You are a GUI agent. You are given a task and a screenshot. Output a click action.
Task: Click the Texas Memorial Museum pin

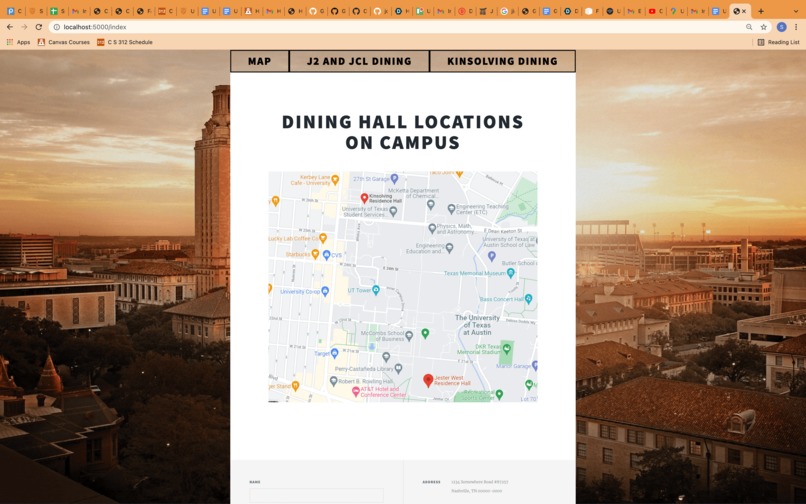[510, 273]
